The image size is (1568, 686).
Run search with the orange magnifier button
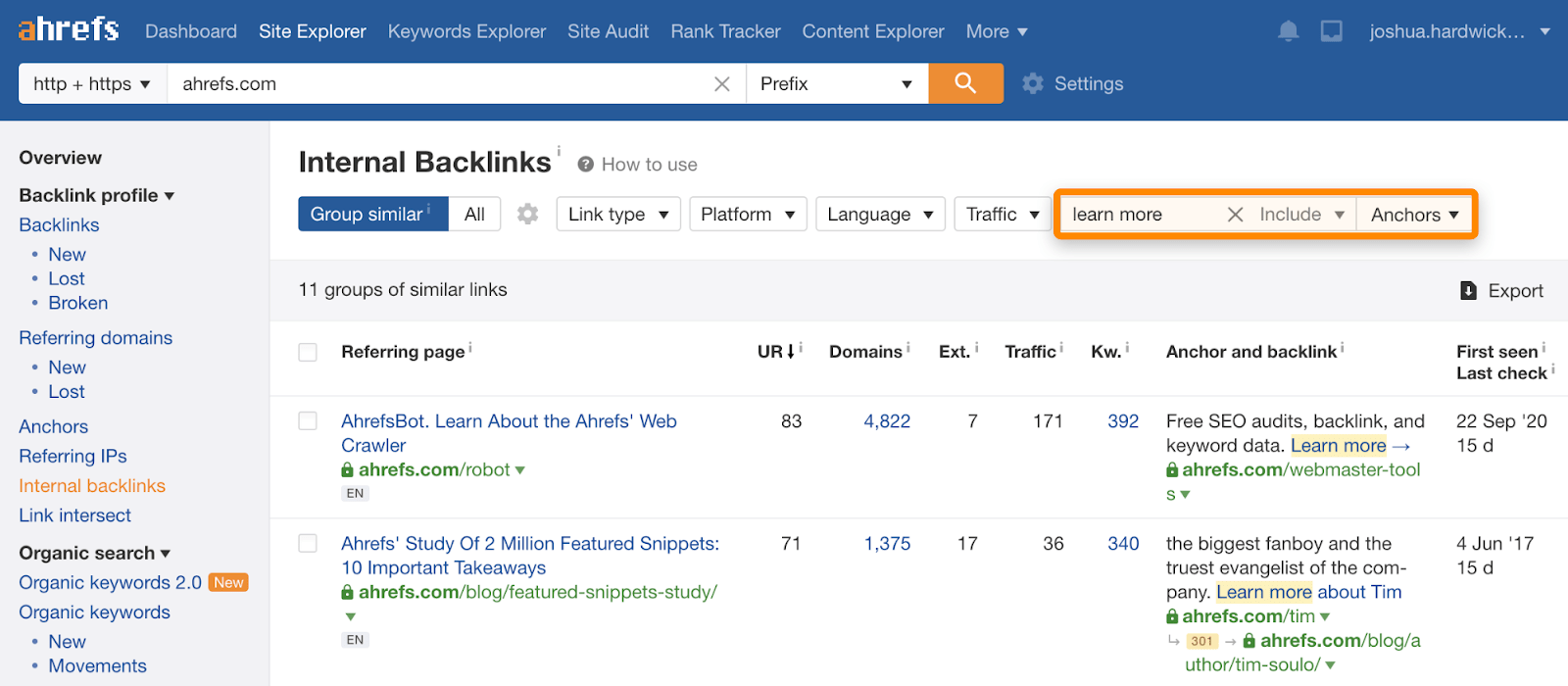pyautogui.click(x=965, y=83)
